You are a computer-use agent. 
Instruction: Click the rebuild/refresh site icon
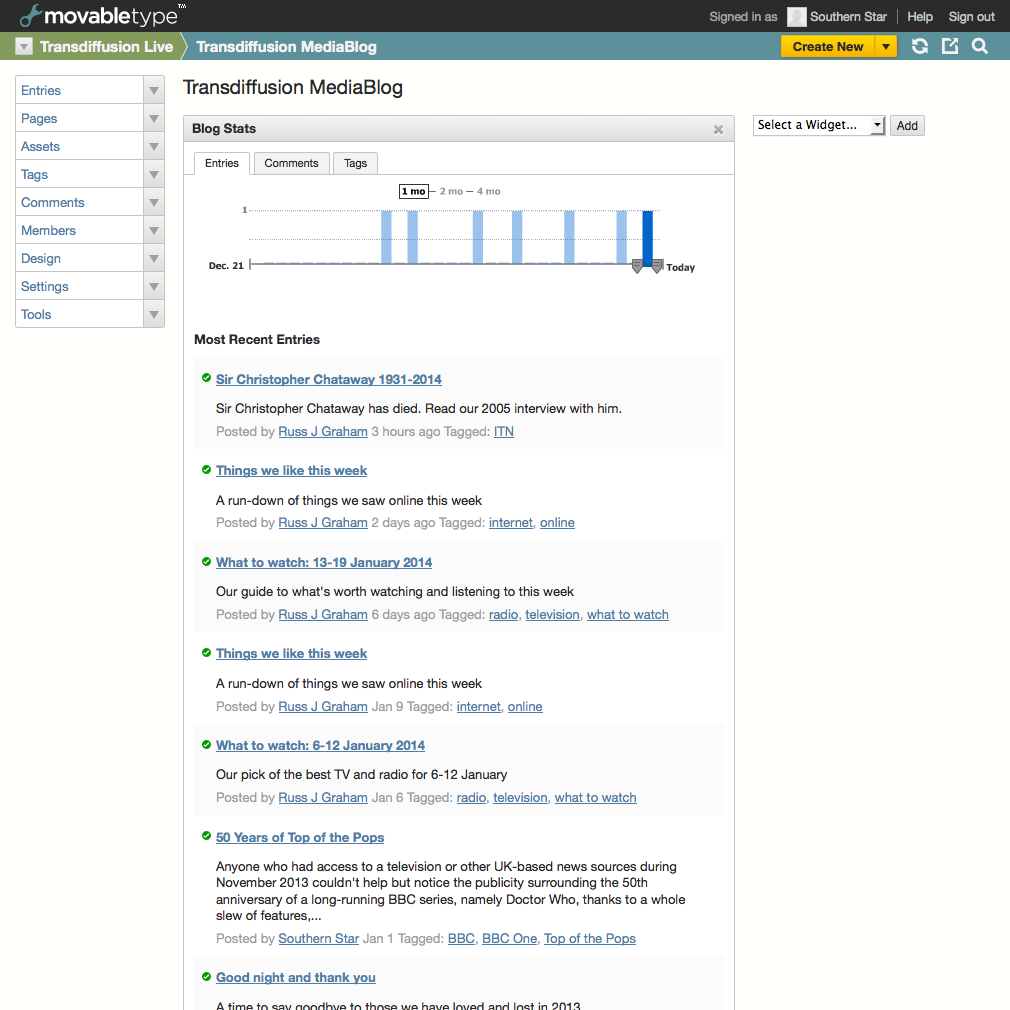pyautogui.click(x=920, y=46)
